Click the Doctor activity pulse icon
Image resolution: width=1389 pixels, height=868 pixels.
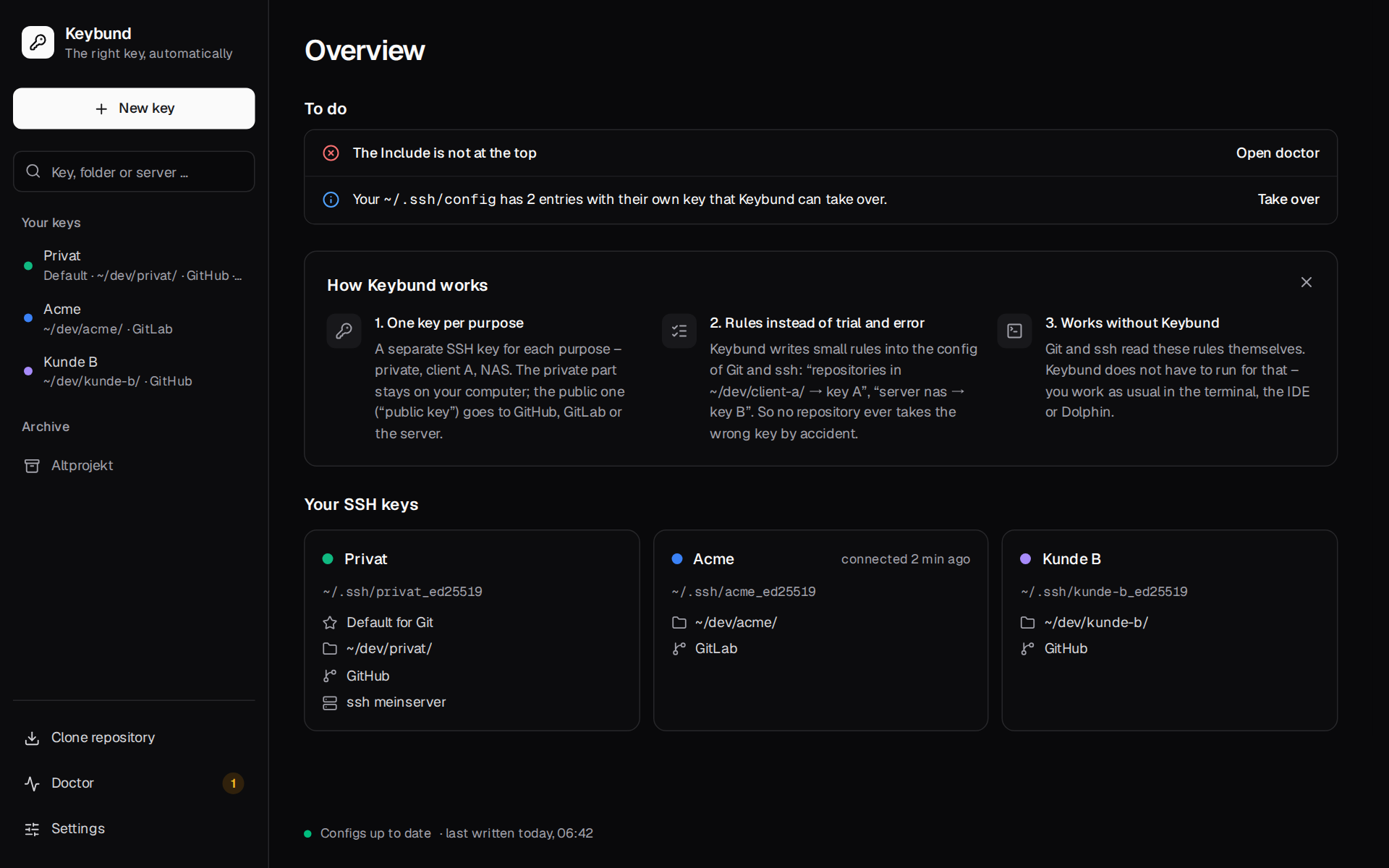click(x=32, y=783)
